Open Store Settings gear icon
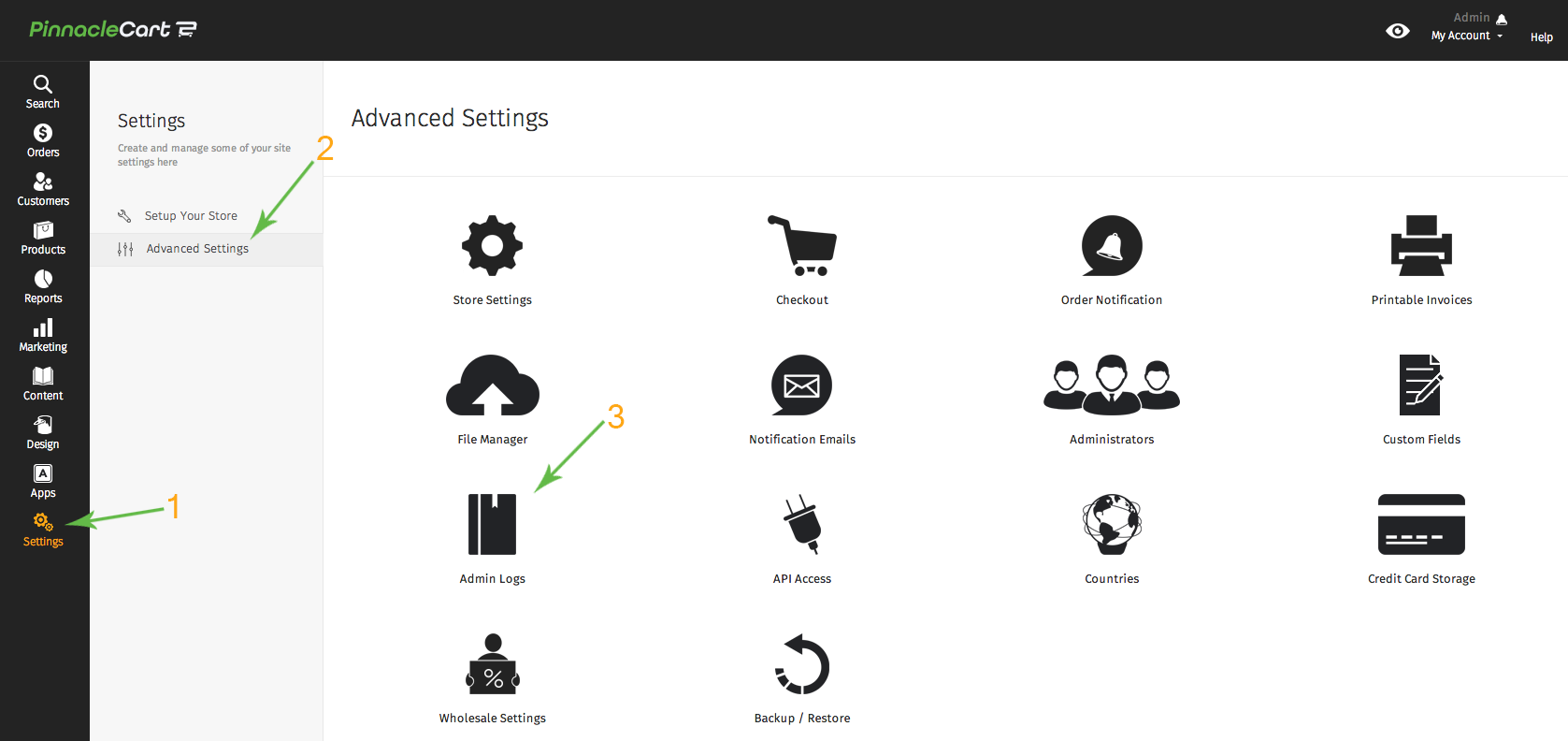 (x=492, y=246)
